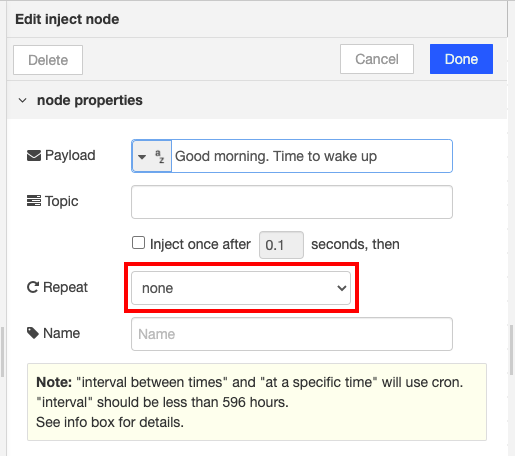
Task: Collapse the node properties section chevron
Action: click(x=22, y=100)
